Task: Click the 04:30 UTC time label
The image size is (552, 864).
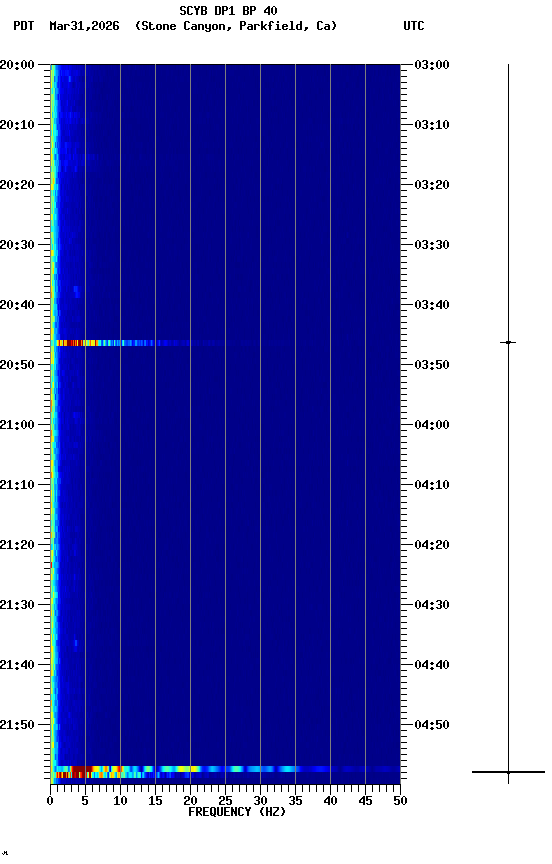Action: tap(432, 606)
